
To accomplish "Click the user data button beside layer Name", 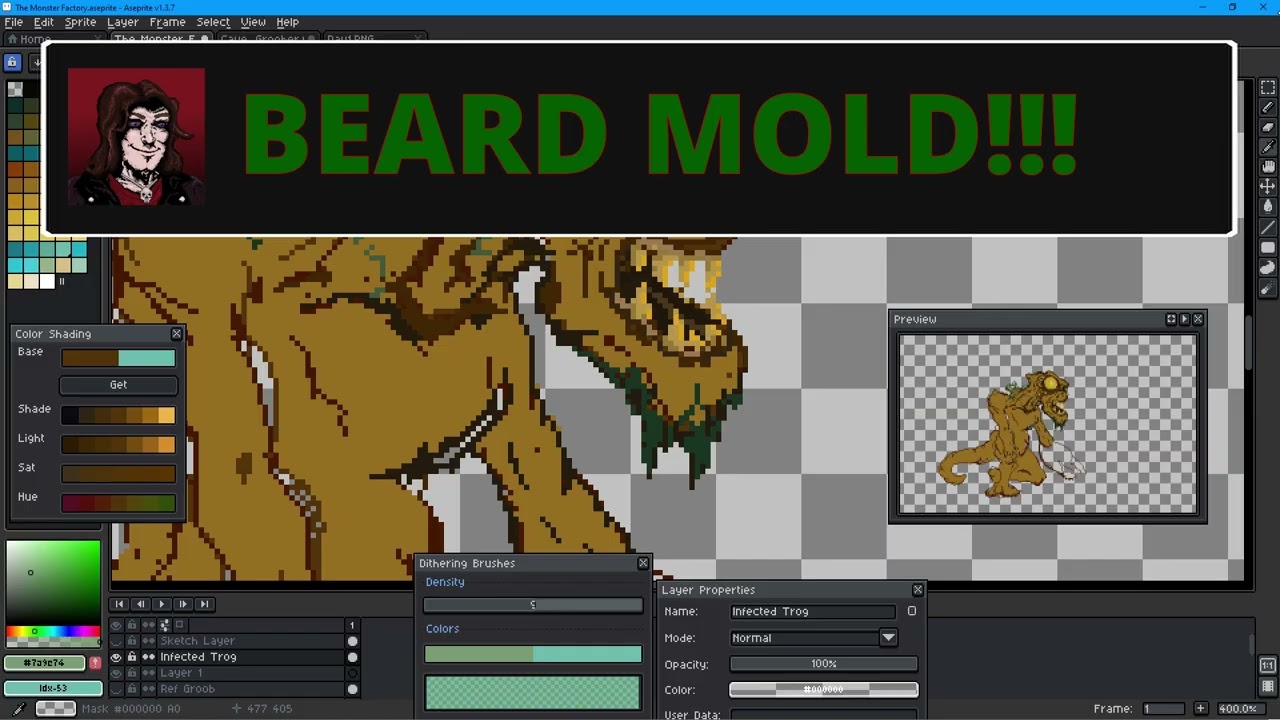I will click(x=911, y=611).
